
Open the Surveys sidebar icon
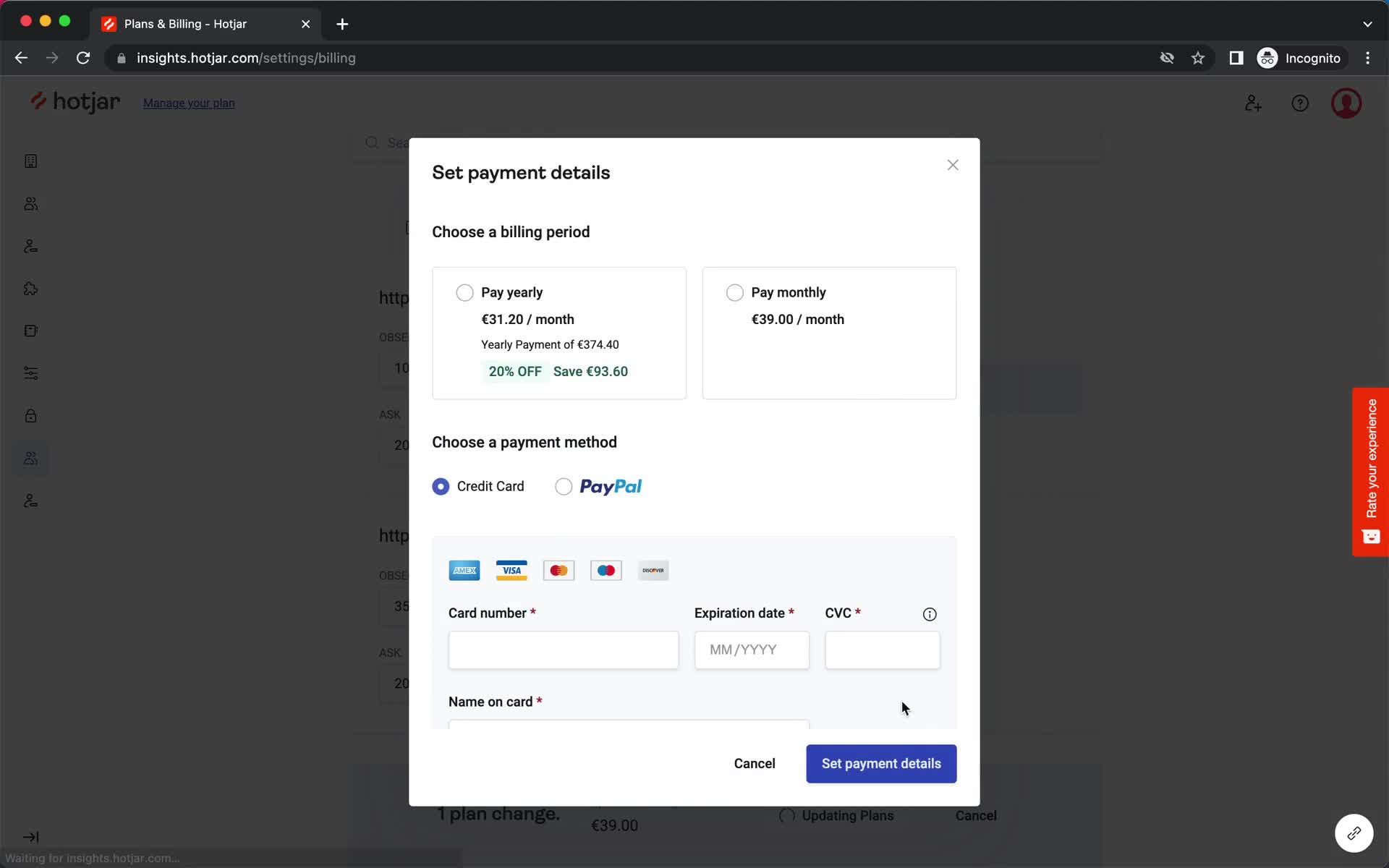tap(30, 330)
